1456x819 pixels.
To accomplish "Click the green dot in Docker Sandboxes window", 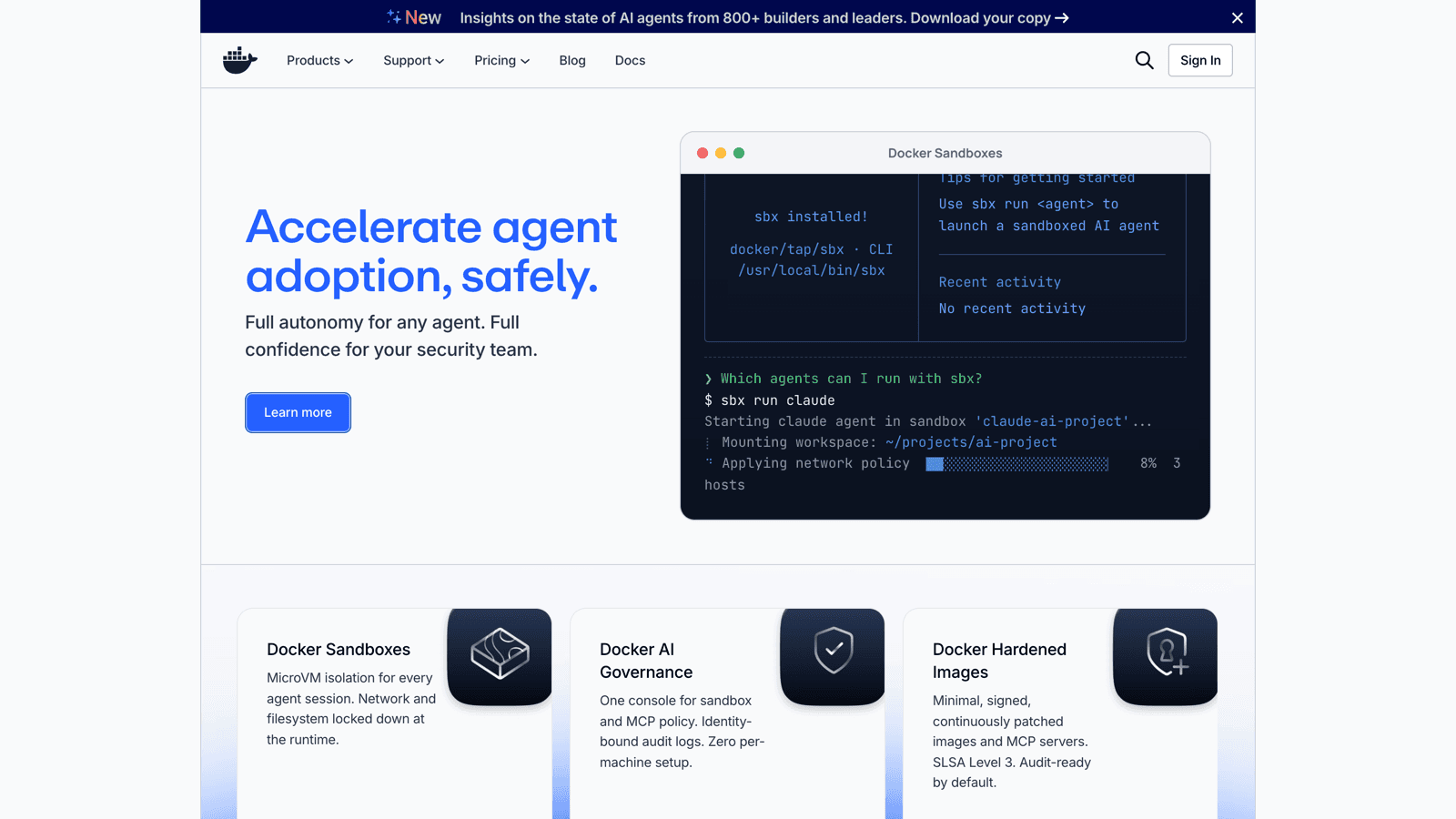I will coord(739,153).
